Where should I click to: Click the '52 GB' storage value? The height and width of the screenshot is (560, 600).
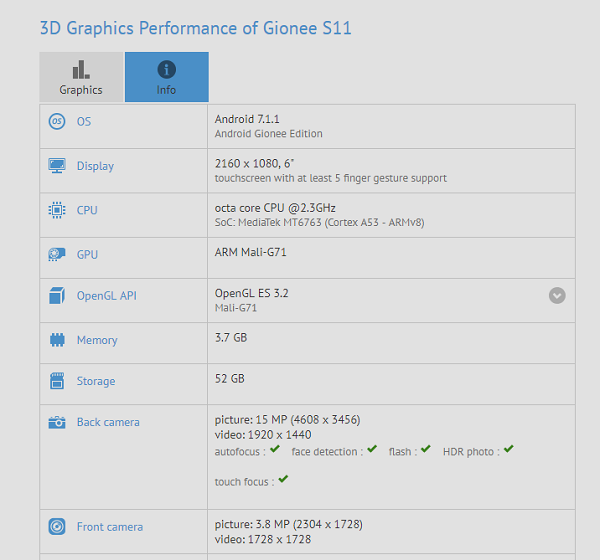coord(230,379)
